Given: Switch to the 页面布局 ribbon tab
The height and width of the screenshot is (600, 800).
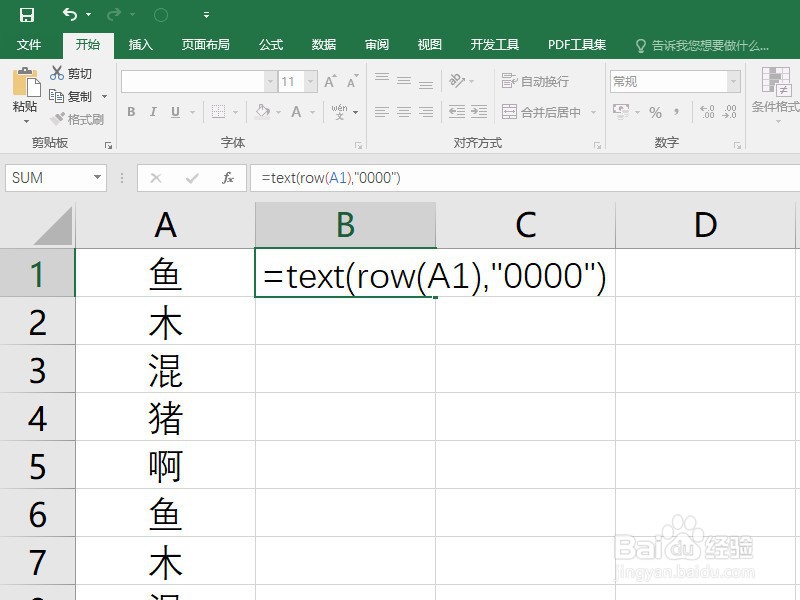Looking at the screenshot, I should coord(206,45).
